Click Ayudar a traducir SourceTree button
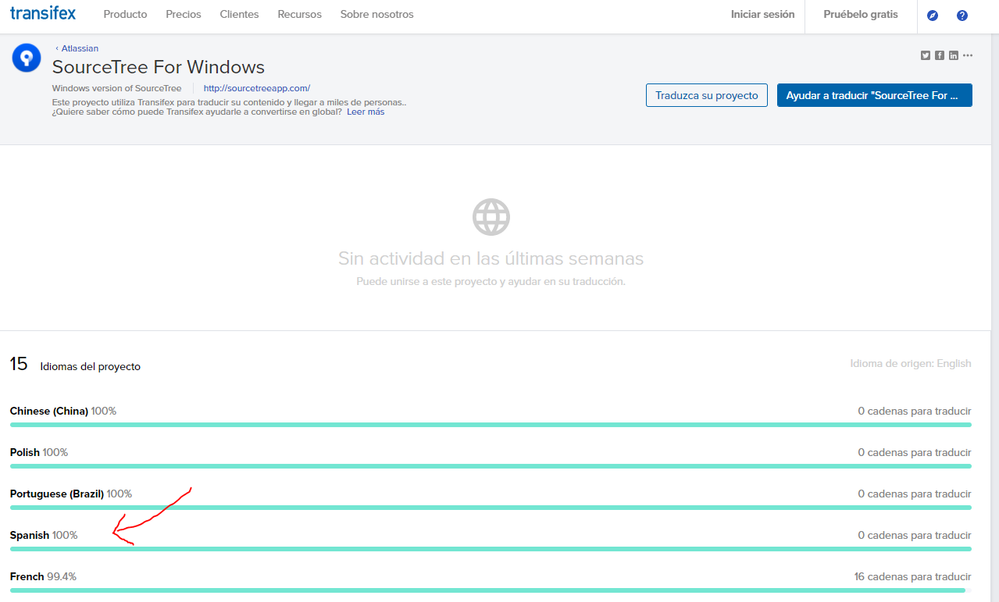The width and height of the screenshot is (999, 602). coord(874,95)
